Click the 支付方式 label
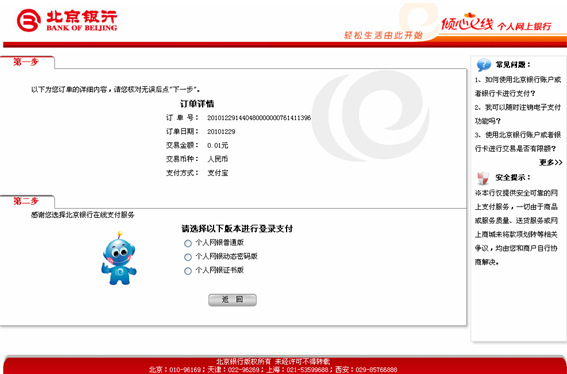The image size is (567, 374). point(182,173)
